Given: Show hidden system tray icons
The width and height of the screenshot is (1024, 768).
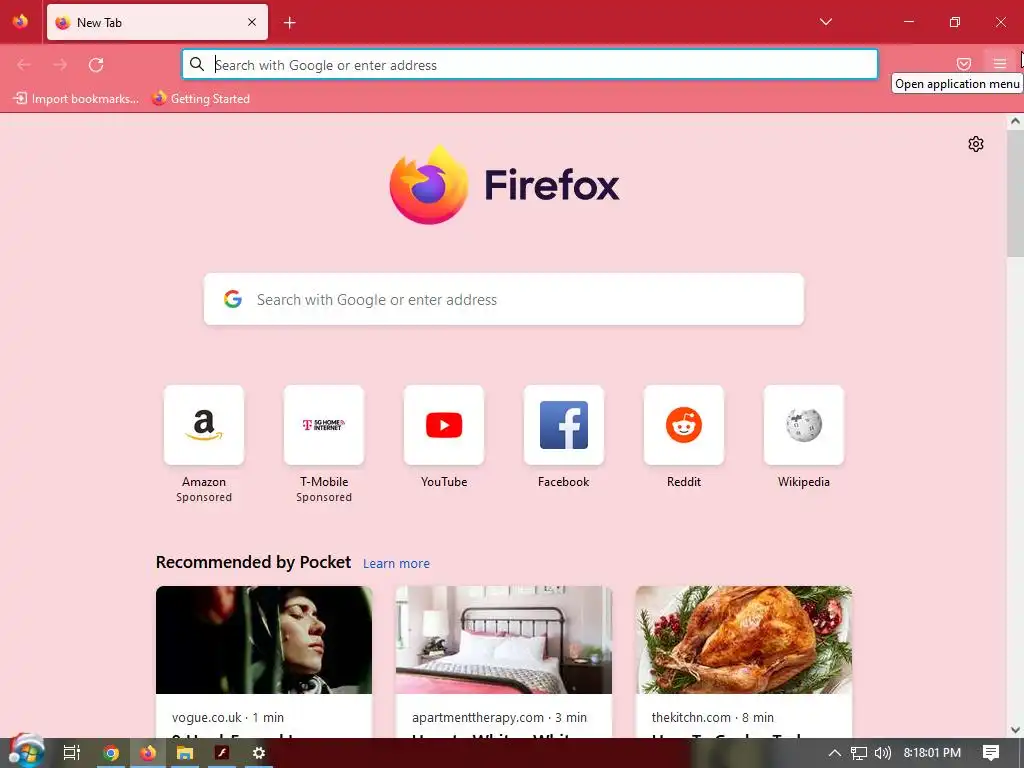Looking at the screenshot, I should [835, 753].
